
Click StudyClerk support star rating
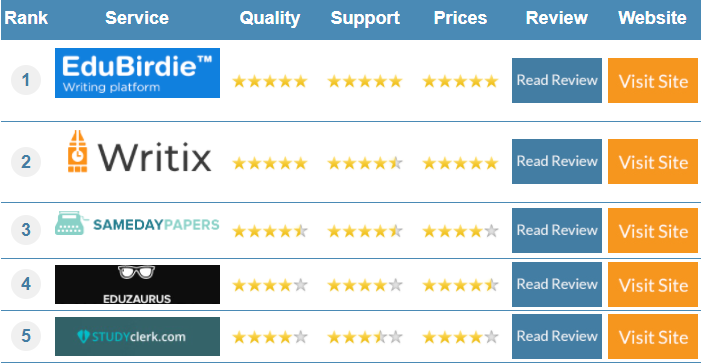point(365,337)
